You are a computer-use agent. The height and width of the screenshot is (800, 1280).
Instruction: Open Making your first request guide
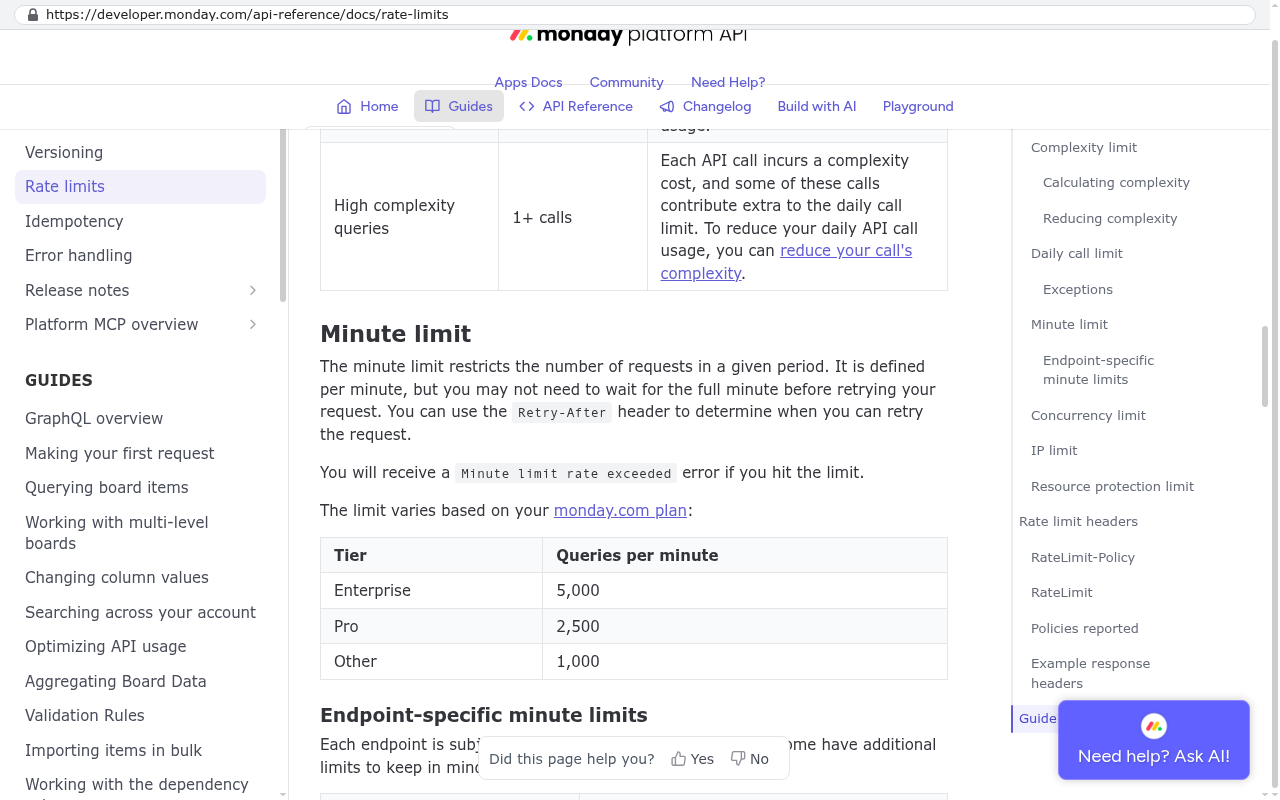pos(120,454)
